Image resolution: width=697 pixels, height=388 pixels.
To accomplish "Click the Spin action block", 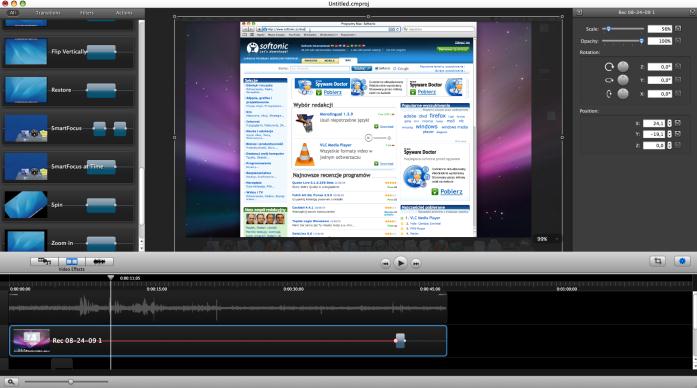I will click(x=101, y=205).
